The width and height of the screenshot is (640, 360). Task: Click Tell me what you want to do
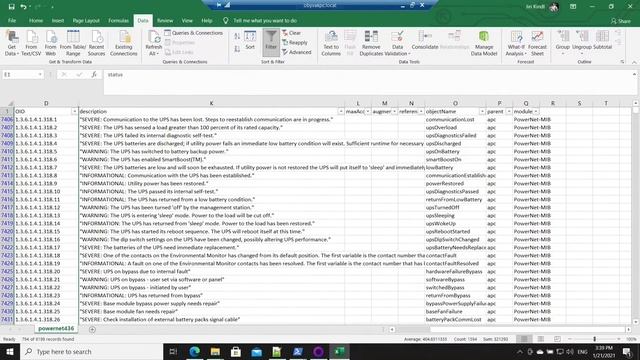pos(265,20)
